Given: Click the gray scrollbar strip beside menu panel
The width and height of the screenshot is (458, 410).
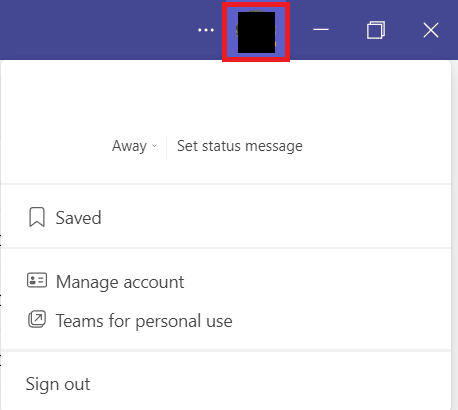Looking at the screenshot, I should coord(454,233).
